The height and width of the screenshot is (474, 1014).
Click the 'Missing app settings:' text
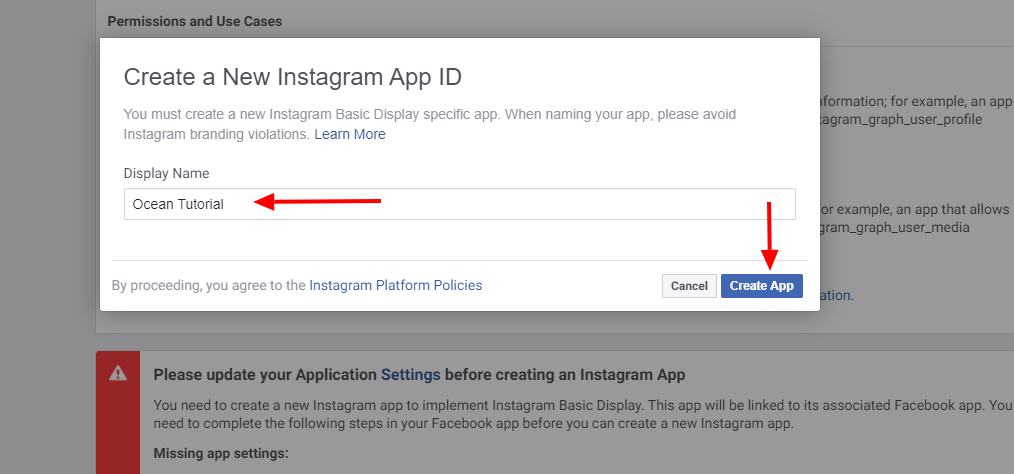(221, 453)
